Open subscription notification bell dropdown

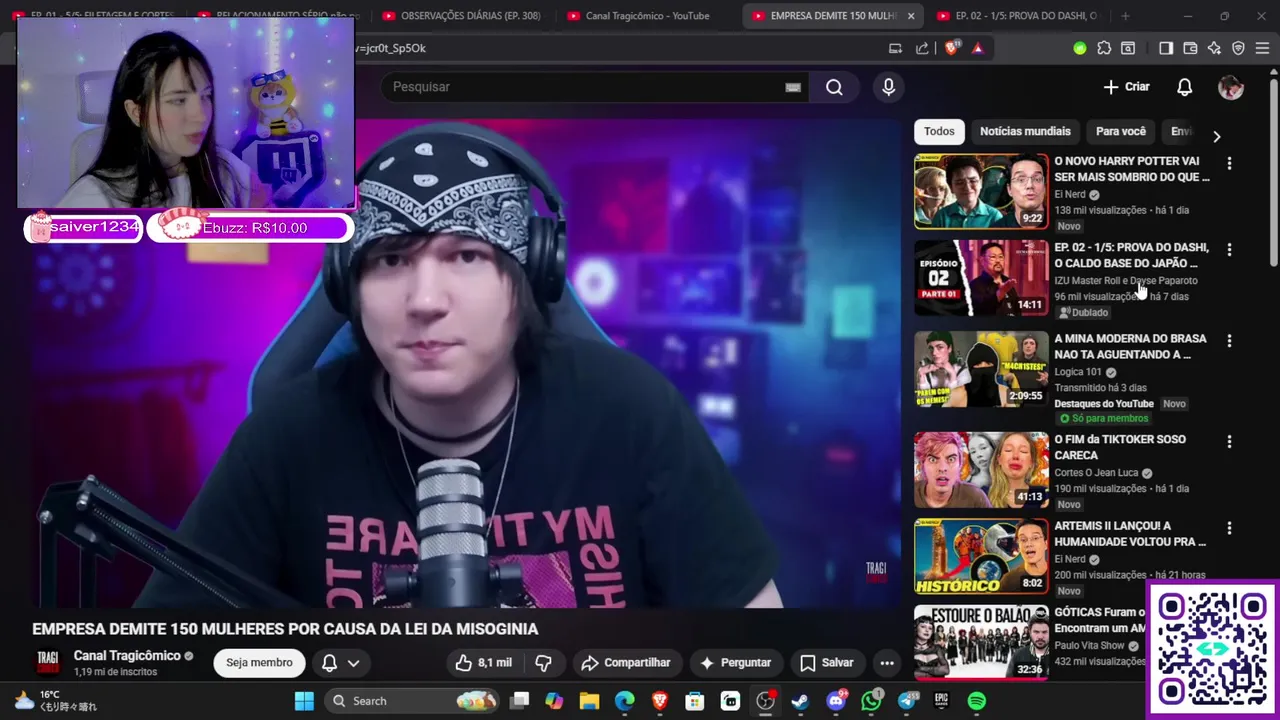coord(340,662)
